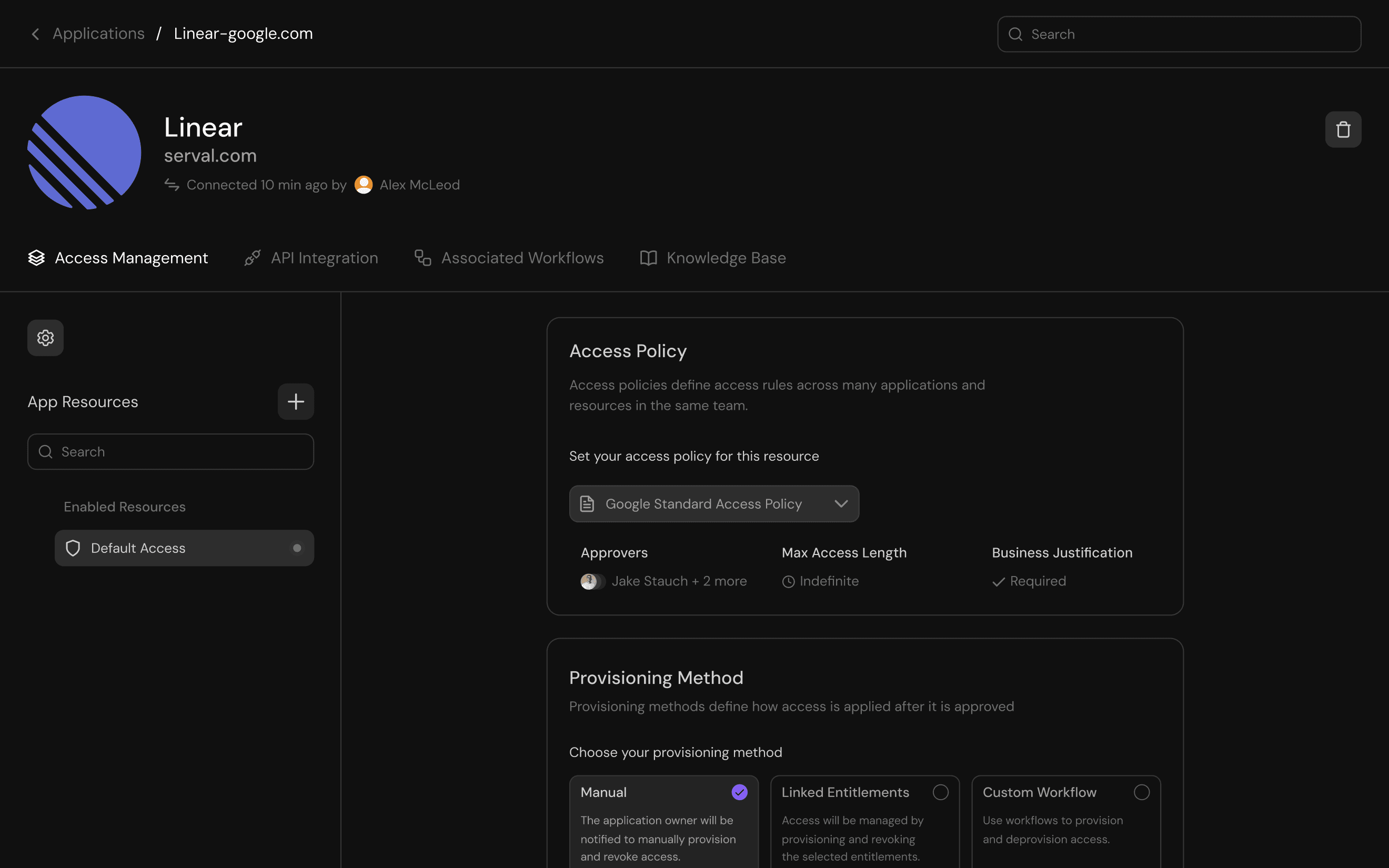Select the Custom Workflow radio option
This screenshot has width=1389, height=868.
pos(1142,792)
